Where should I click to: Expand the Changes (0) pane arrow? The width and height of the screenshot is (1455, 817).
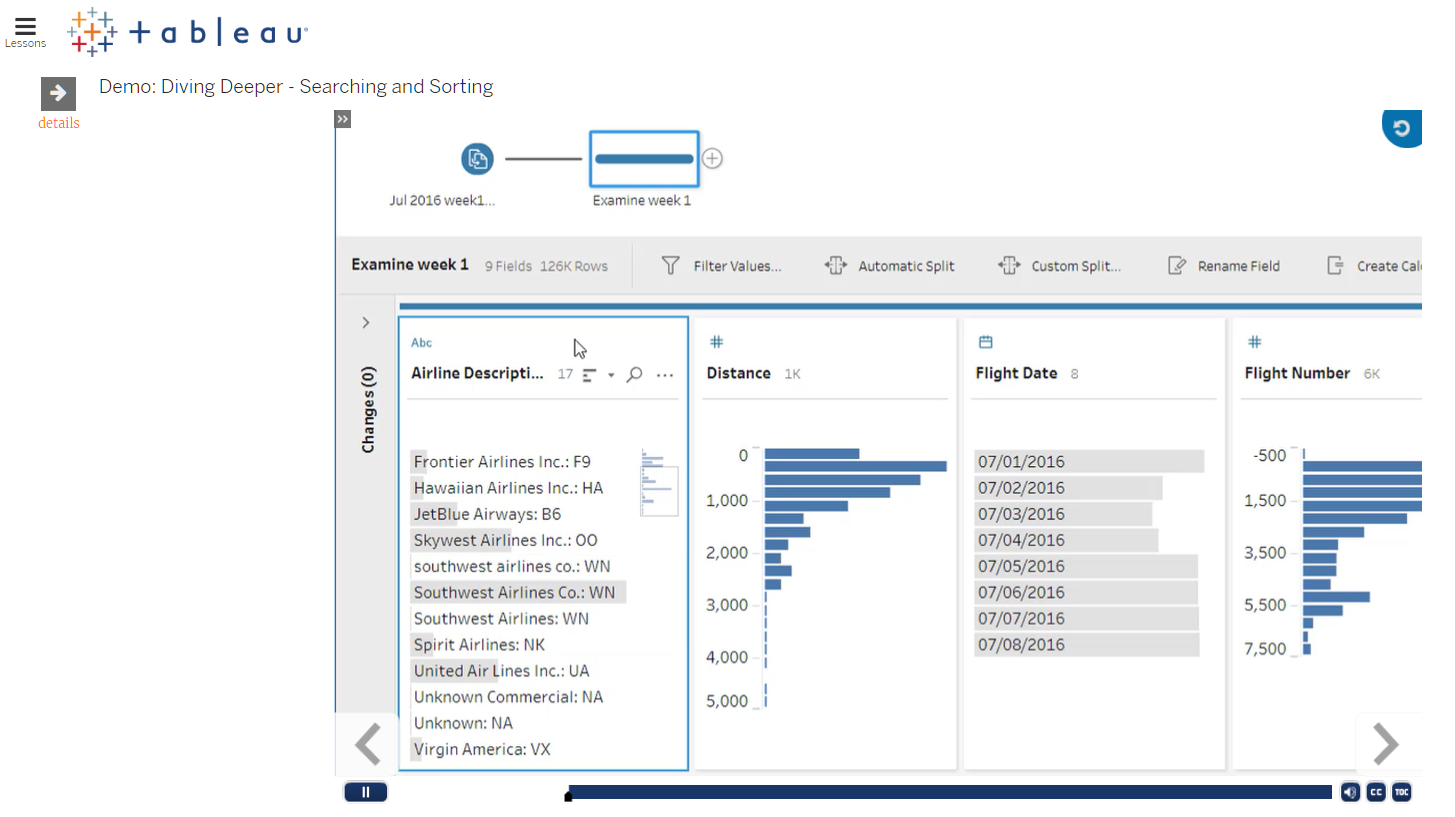(366, 323)
